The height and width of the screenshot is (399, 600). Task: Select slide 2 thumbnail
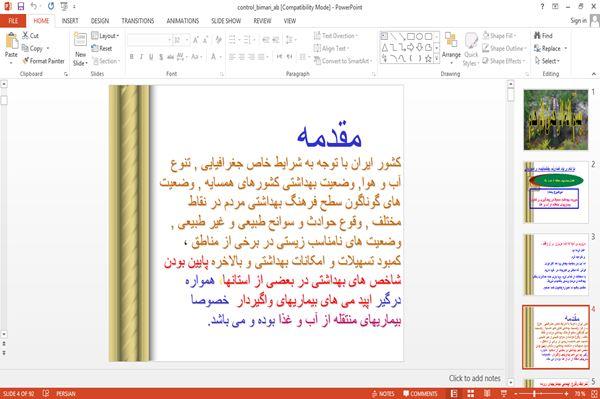(x=556, y=192)
